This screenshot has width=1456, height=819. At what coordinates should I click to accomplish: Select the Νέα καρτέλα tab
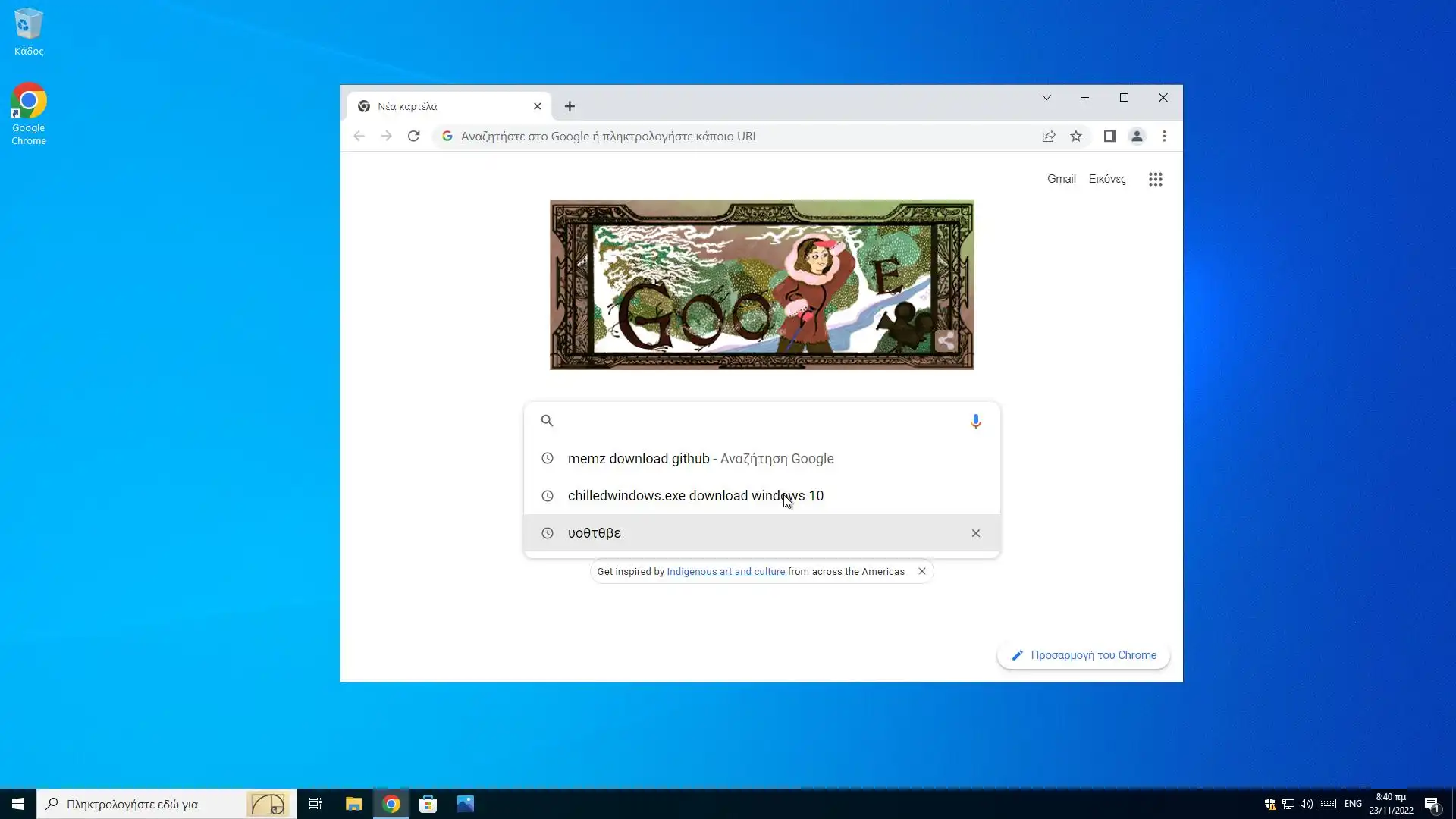tap(440, 107)
